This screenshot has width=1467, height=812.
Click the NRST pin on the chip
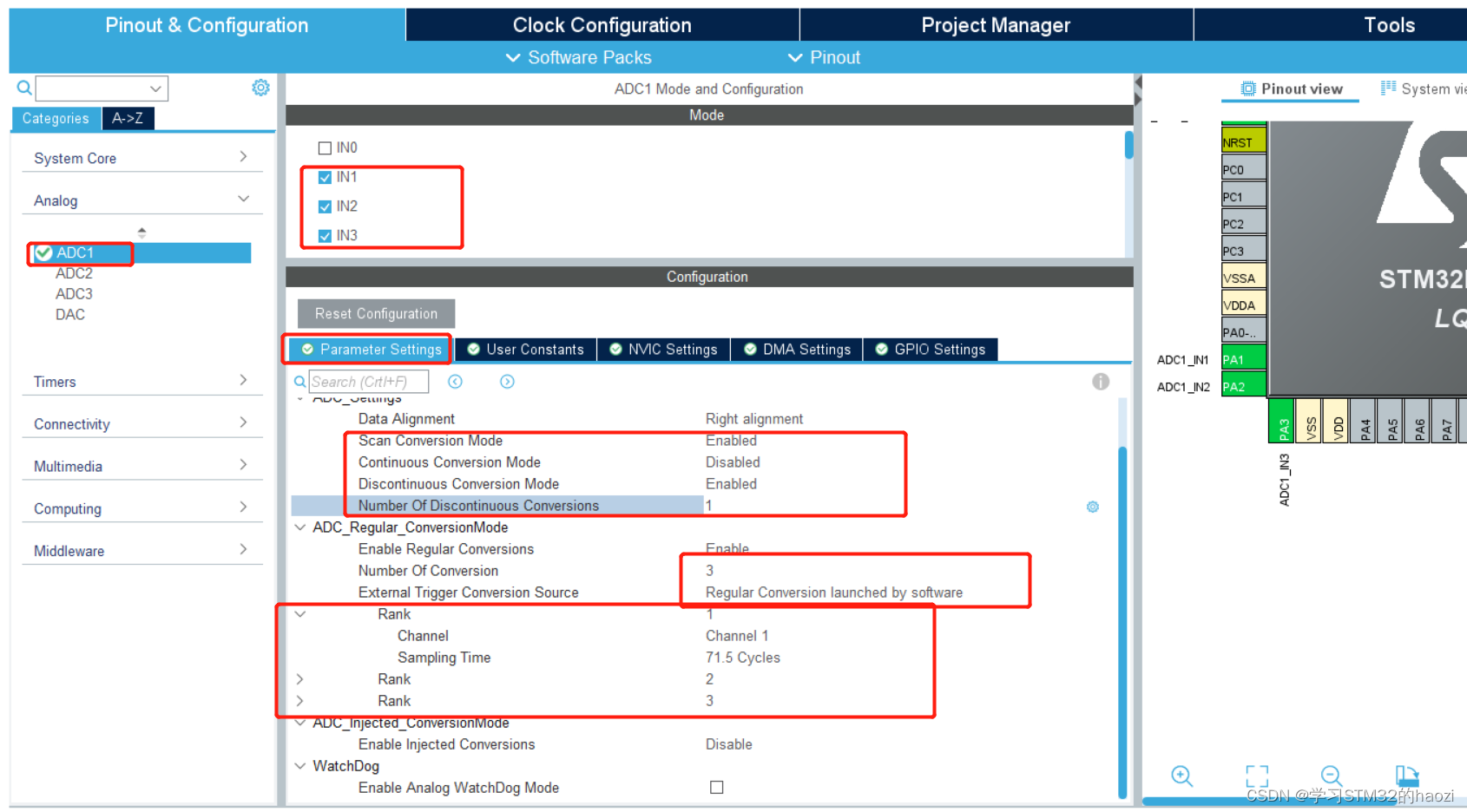click(x=1243, y=141)
